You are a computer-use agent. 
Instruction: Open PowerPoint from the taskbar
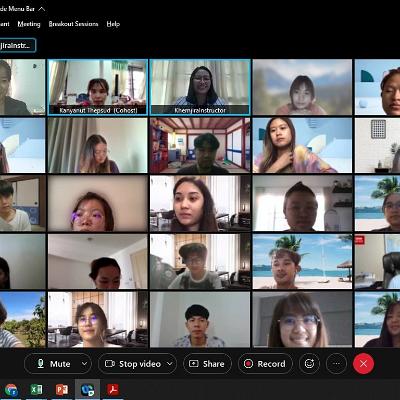pos(62,390)
